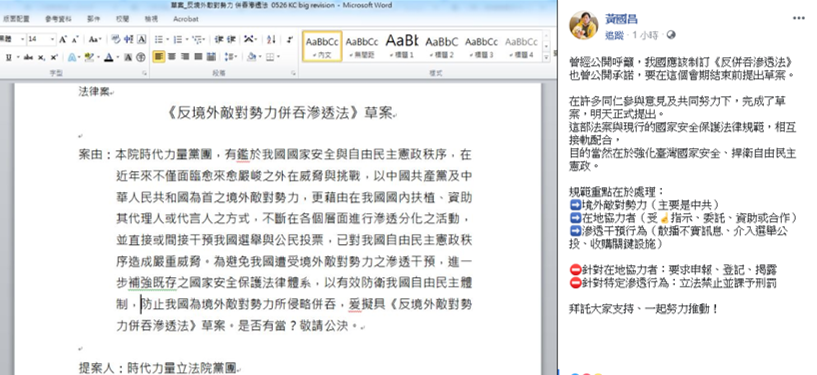Click the Decrease Indent icon
Image resolution: width=817 pixels, height=375 pixels.
pos(219,39)
